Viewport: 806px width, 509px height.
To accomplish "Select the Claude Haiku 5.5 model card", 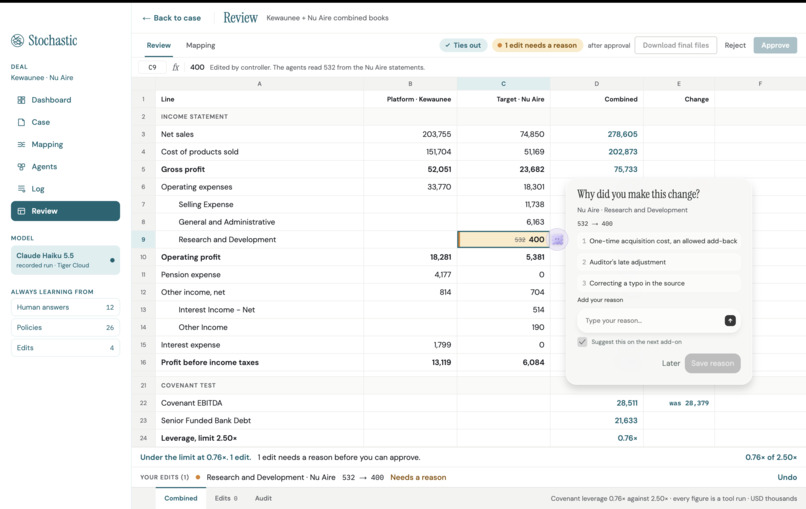I will coord(65,260).
